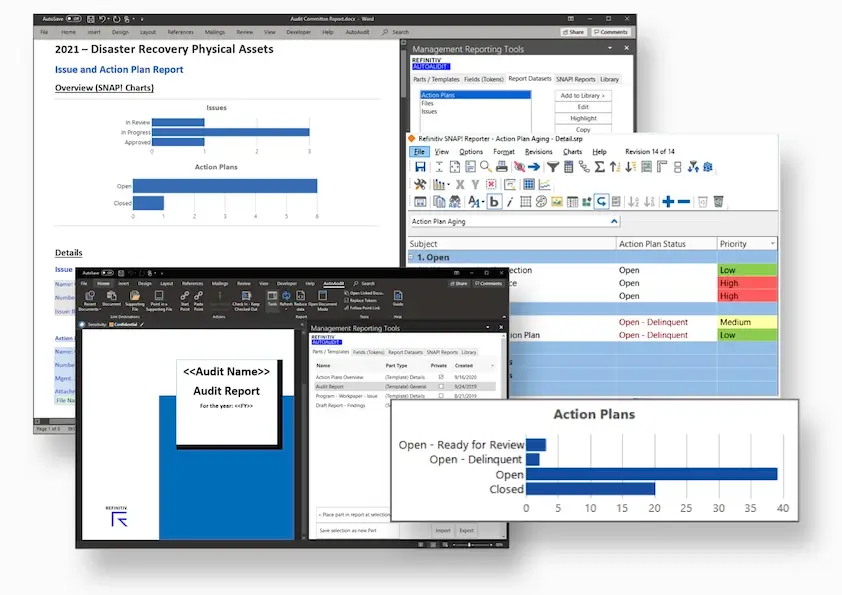Toggle the bold 'b' formatting icon in SNAP! Reporter

click(x=494, y=202)
